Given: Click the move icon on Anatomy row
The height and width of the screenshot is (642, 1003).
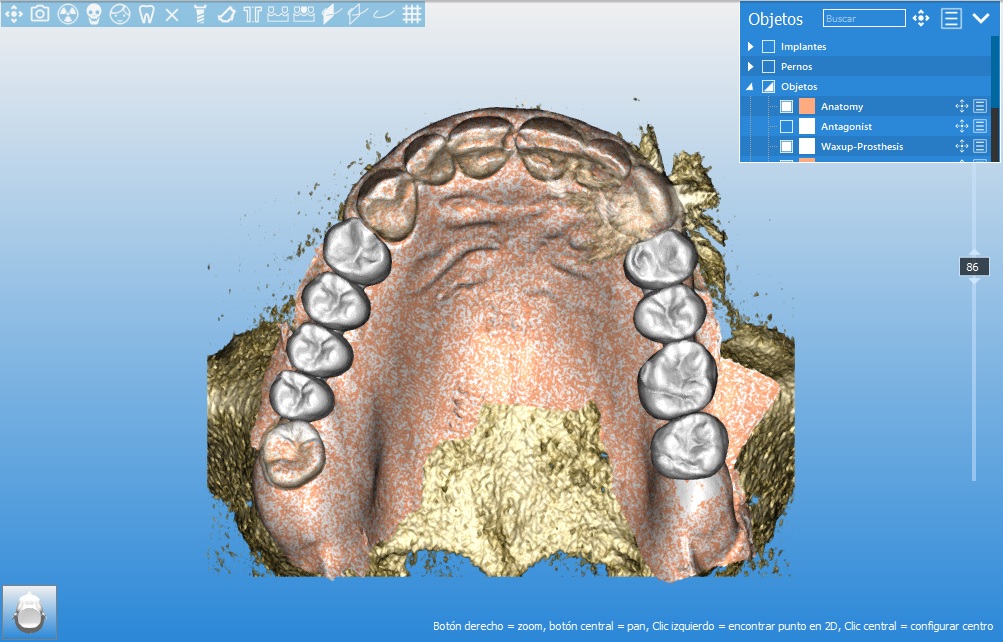Looking at the screenshot, I should (x=961, y=106).
